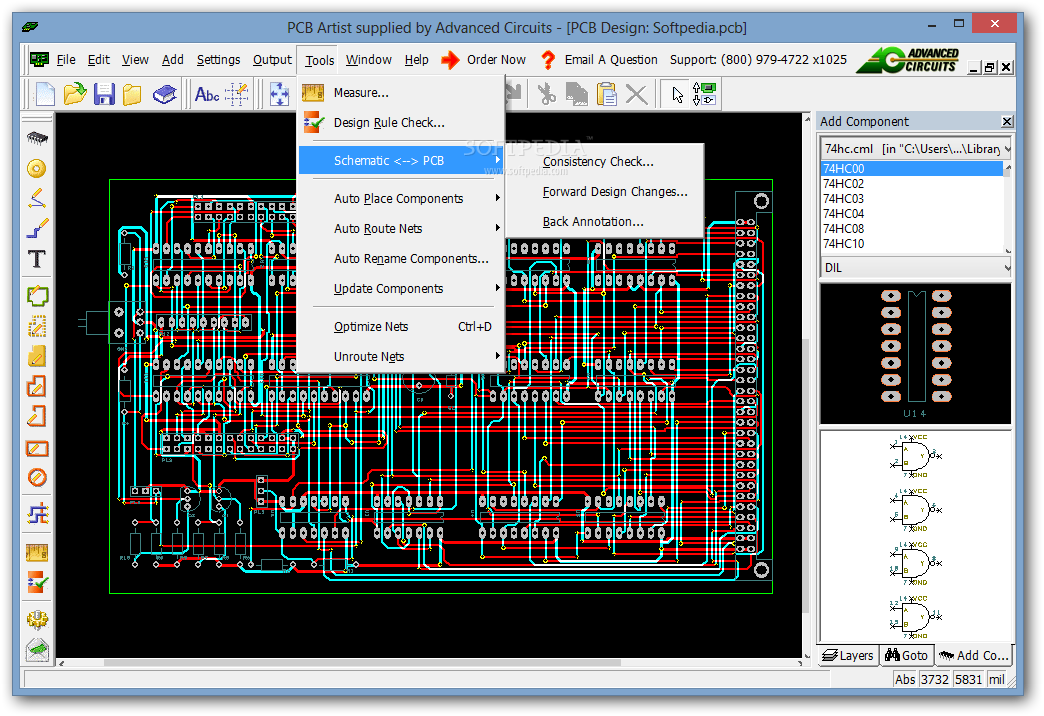
Task: Click the Save floppy disk icon
Action: coord(104,94)
